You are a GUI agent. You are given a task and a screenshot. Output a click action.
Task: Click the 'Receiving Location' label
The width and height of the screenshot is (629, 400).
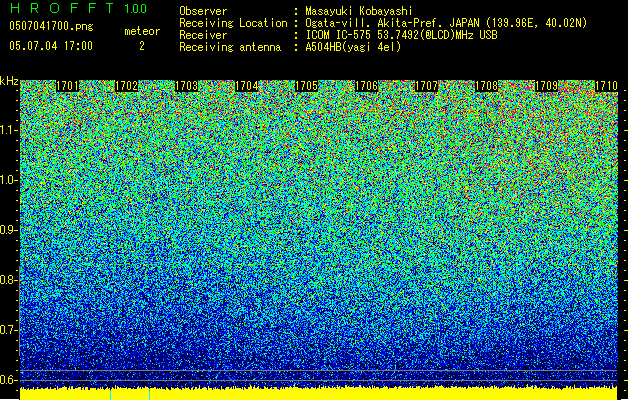[x=233, y=23]
